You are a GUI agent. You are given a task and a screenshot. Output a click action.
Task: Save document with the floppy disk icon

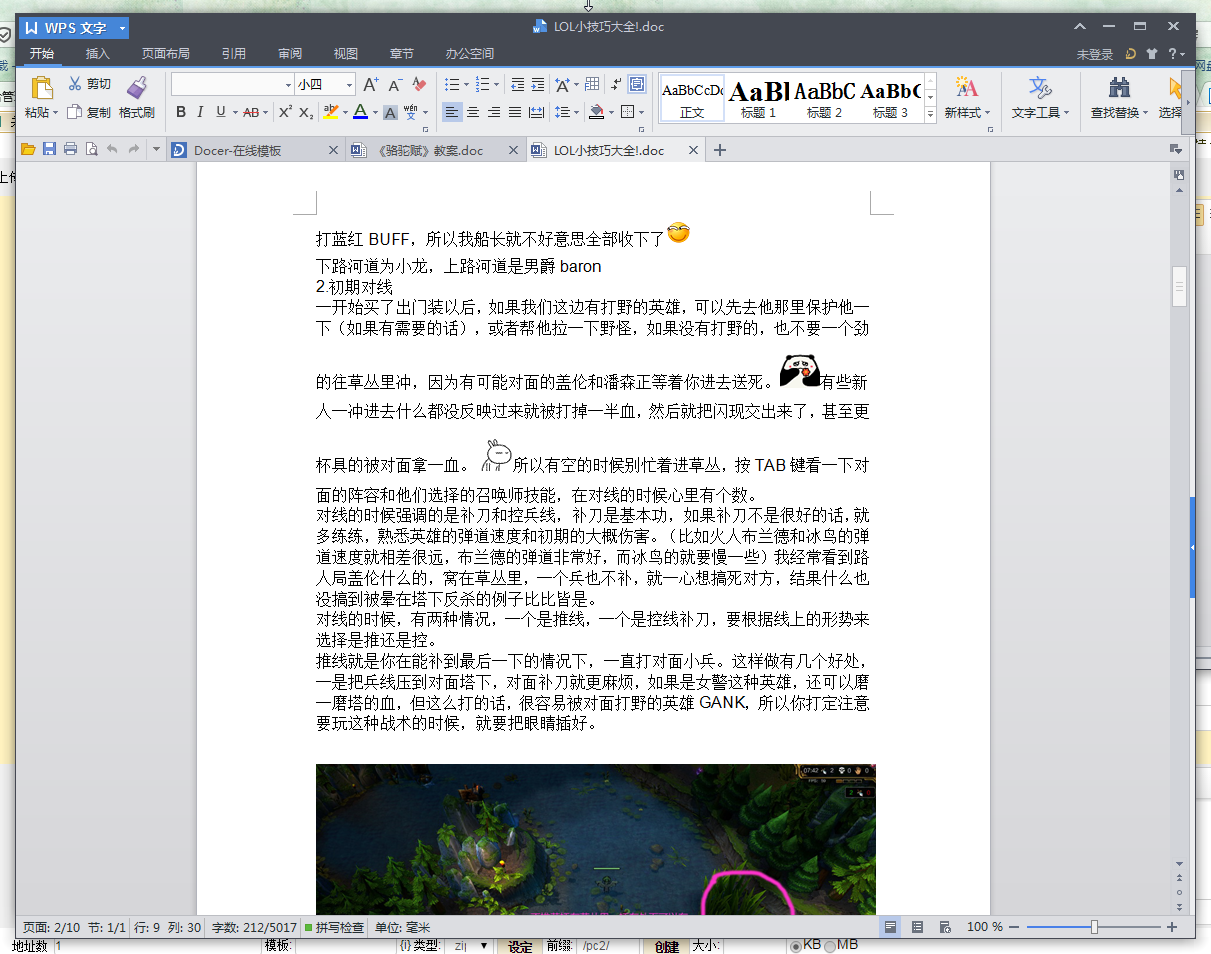point(49,150)
